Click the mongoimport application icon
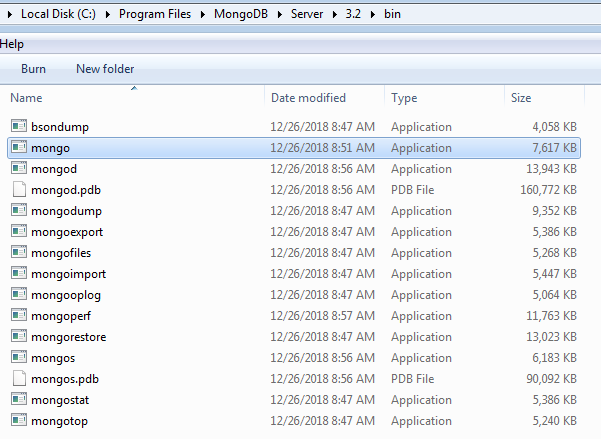Viewport: 601px width, 439px height. 19,273
